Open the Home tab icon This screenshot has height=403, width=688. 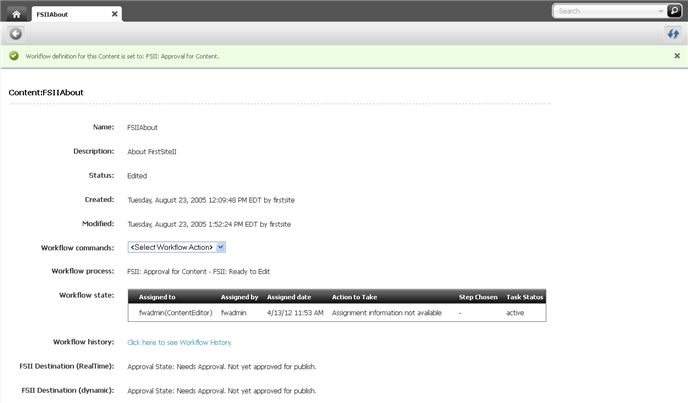click(x=16, y=14)
